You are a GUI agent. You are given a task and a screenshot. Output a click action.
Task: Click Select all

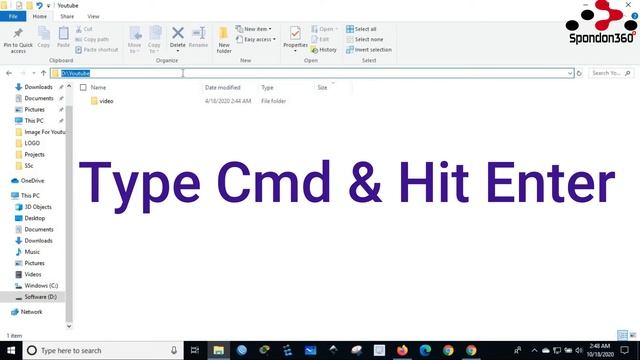click(x=361, y=29)
